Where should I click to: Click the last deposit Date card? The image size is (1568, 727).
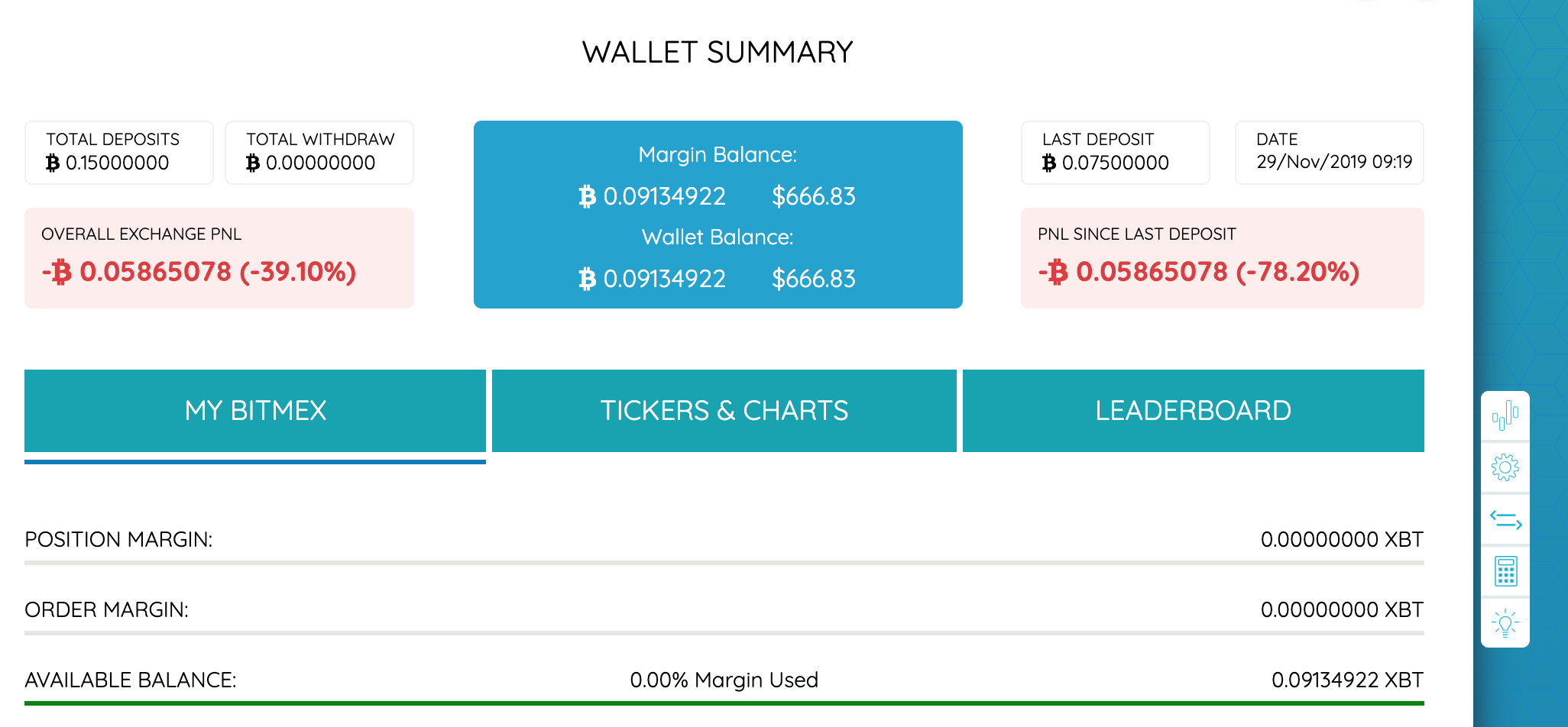(x=1329, y=153)
